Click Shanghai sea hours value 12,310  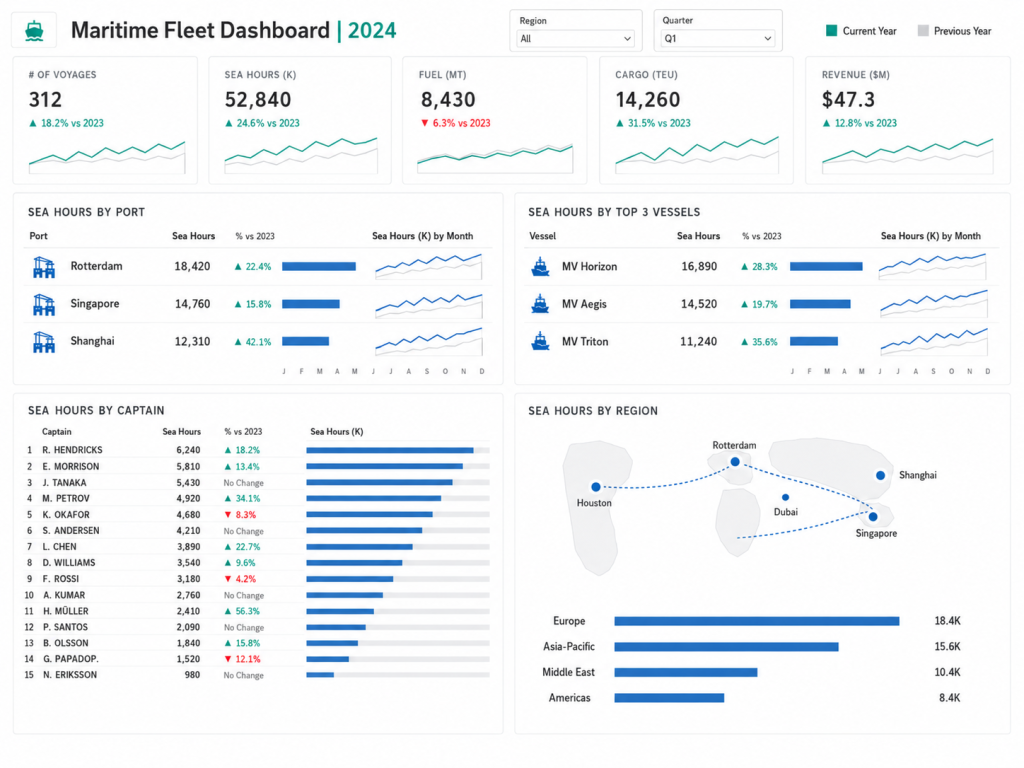point(192,341)
